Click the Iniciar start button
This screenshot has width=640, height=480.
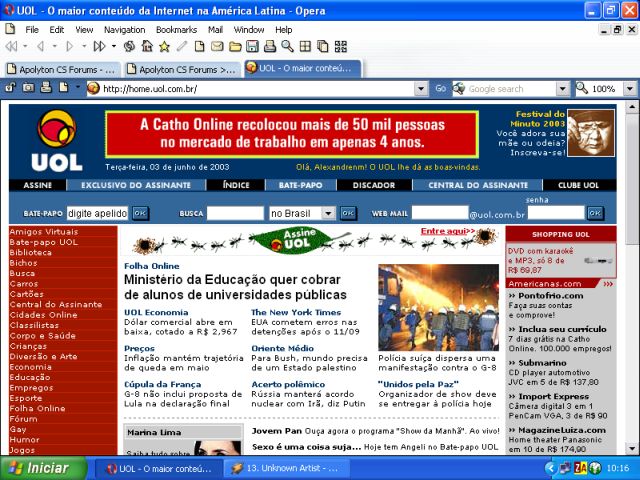40,468
